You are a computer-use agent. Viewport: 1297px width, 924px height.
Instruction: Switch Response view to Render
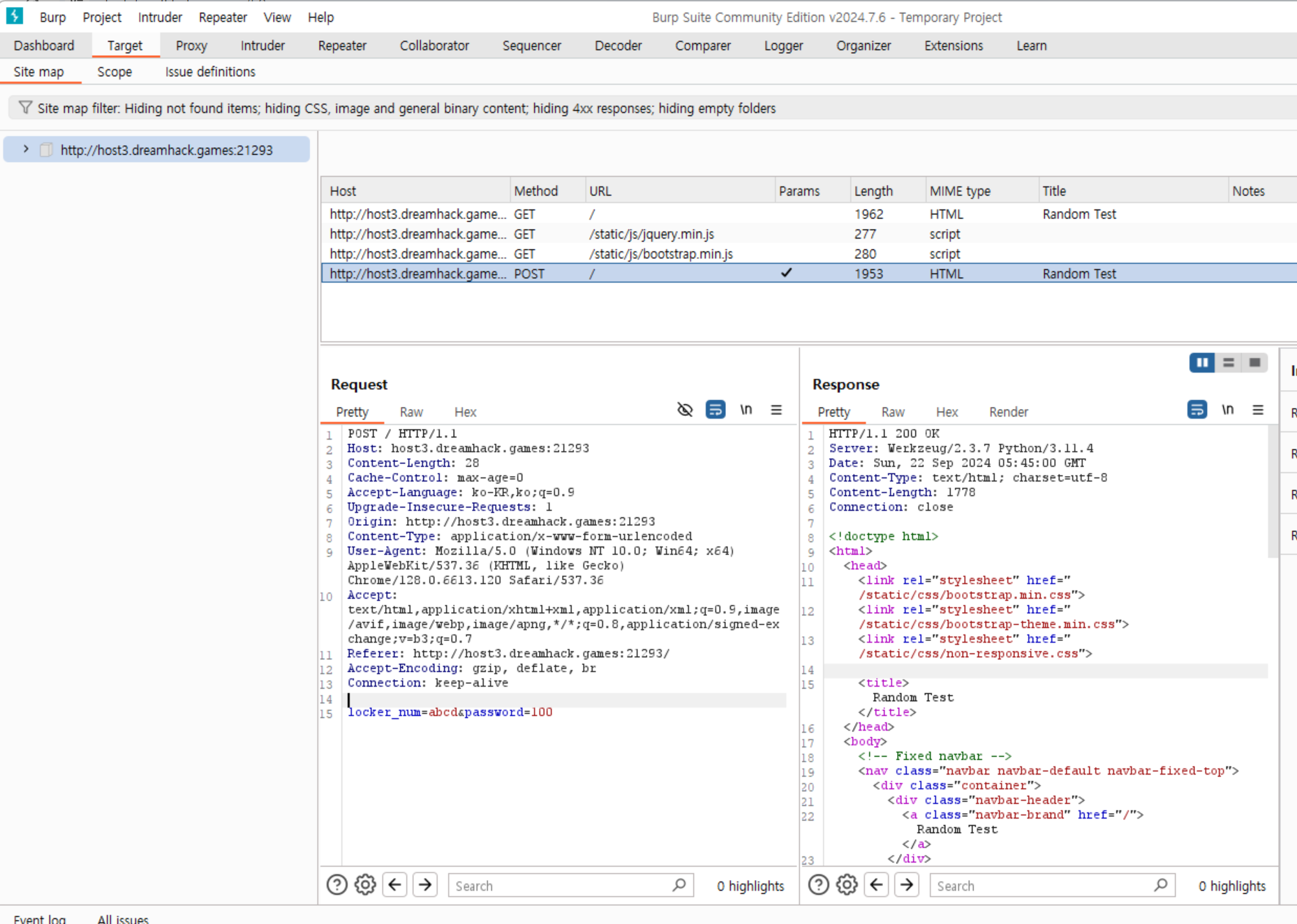point(1009,412)
